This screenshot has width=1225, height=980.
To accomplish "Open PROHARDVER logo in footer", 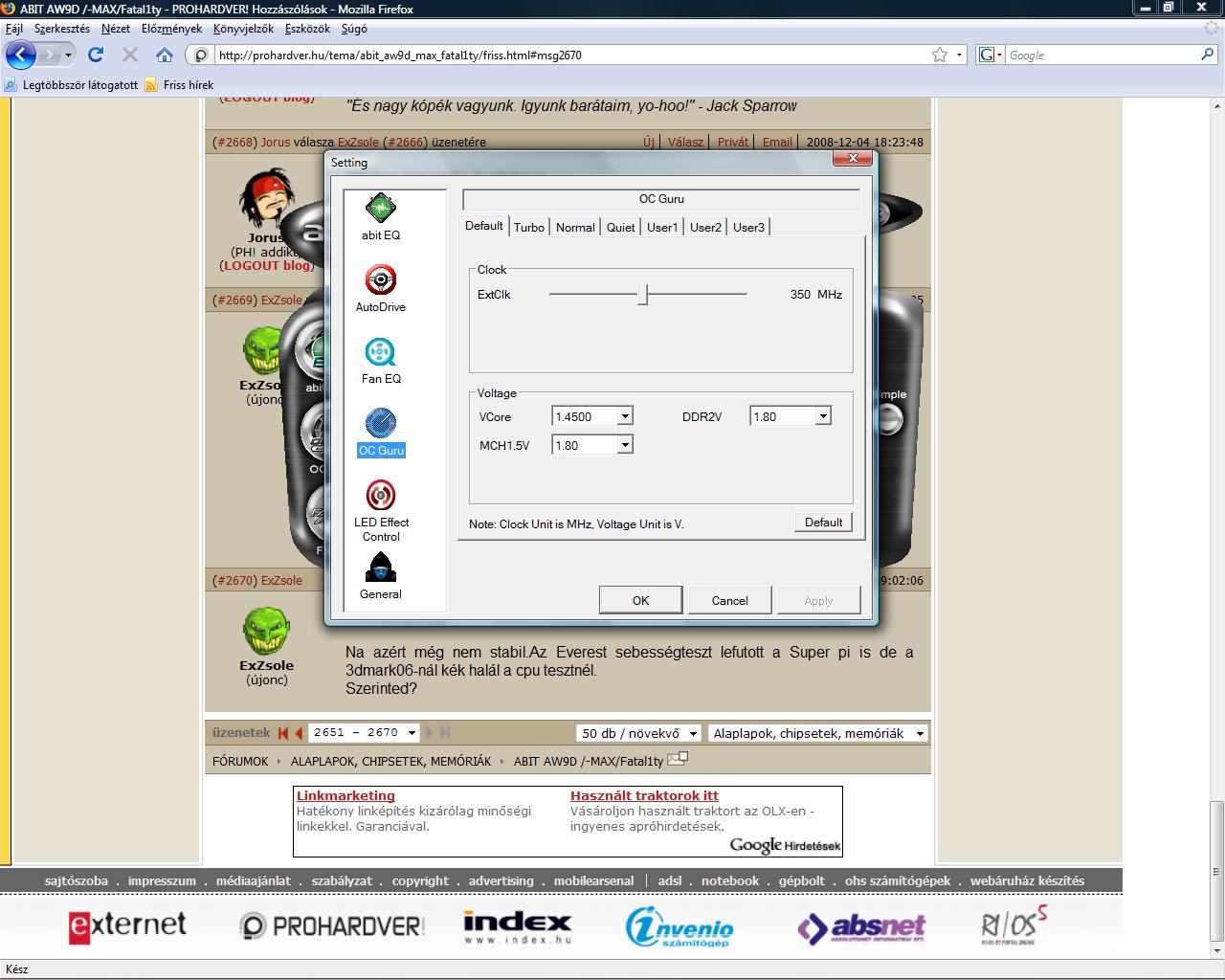I will (332, 925).
